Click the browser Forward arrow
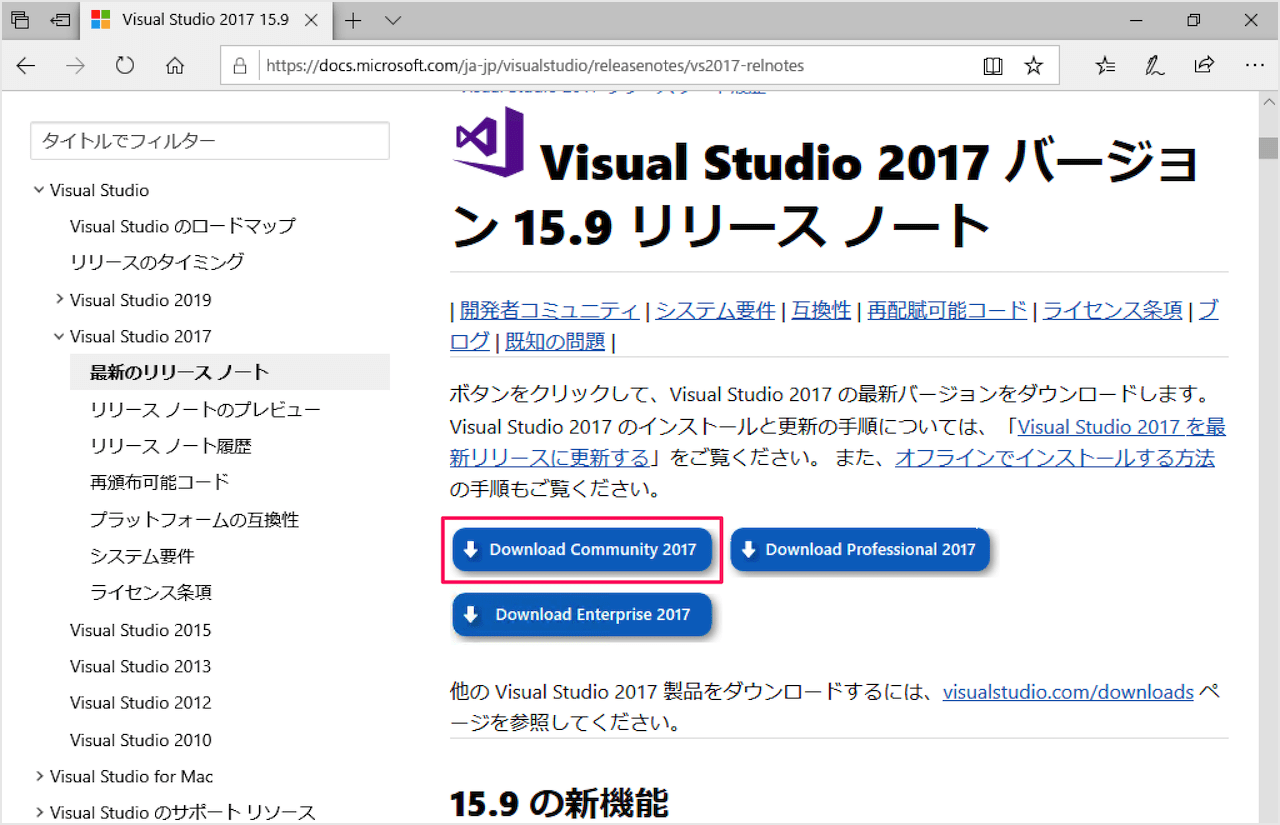This screenshot has height=825, width=1280. tap(75, 66)
